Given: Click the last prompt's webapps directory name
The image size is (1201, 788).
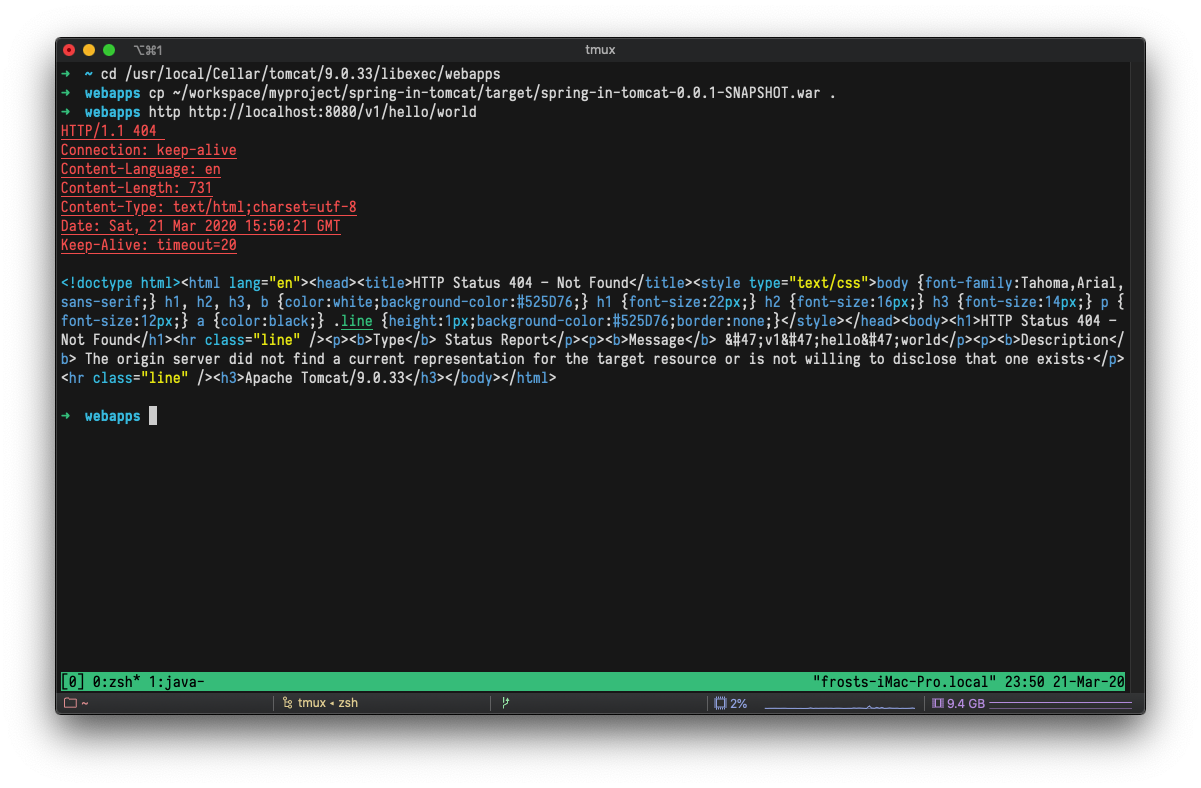Looking at the screenshot, I should tap(113, 416).
